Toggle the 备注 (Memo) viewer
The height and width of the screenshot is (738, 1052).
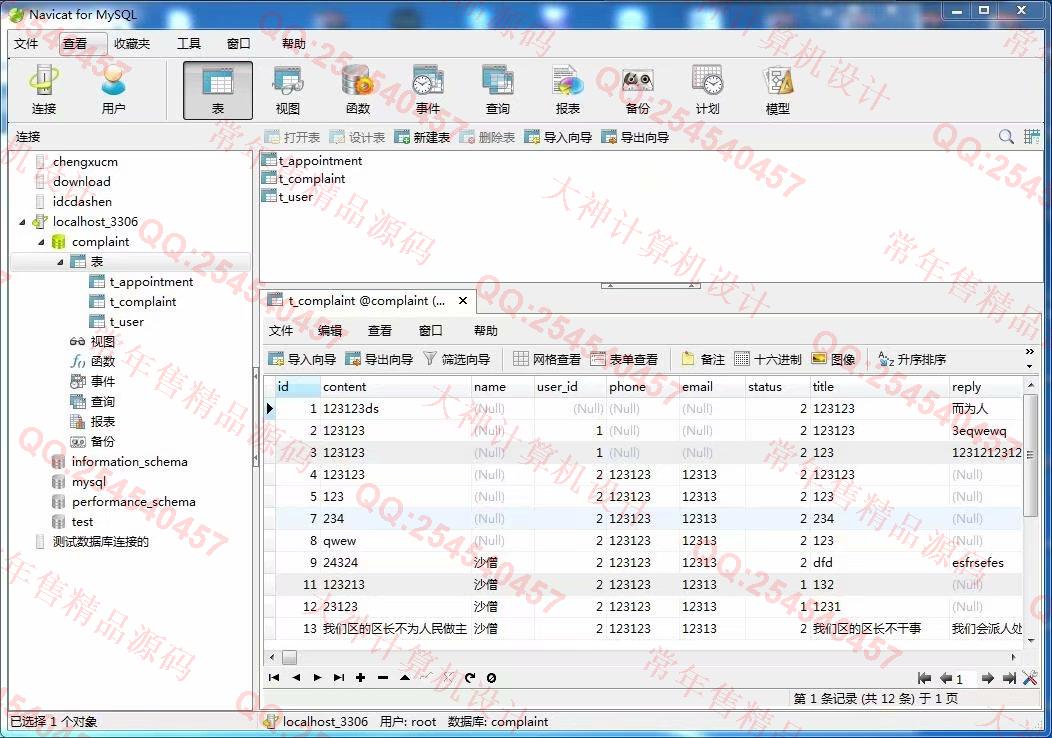point(703,359)
